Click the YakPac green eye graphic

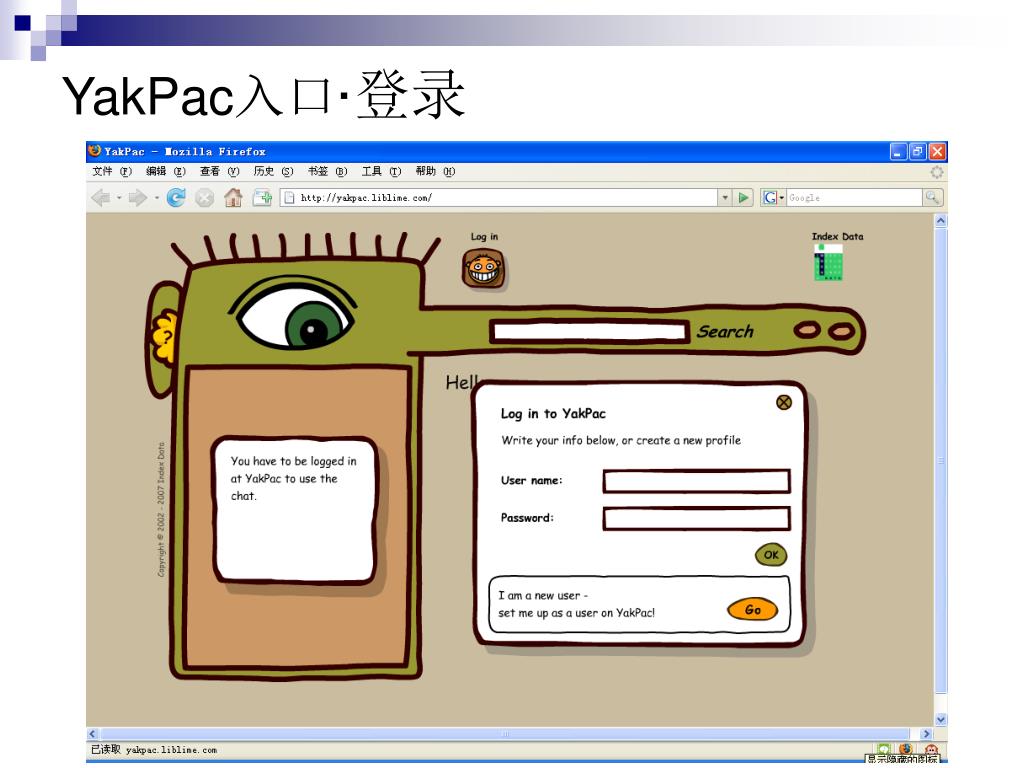(293, 315)
